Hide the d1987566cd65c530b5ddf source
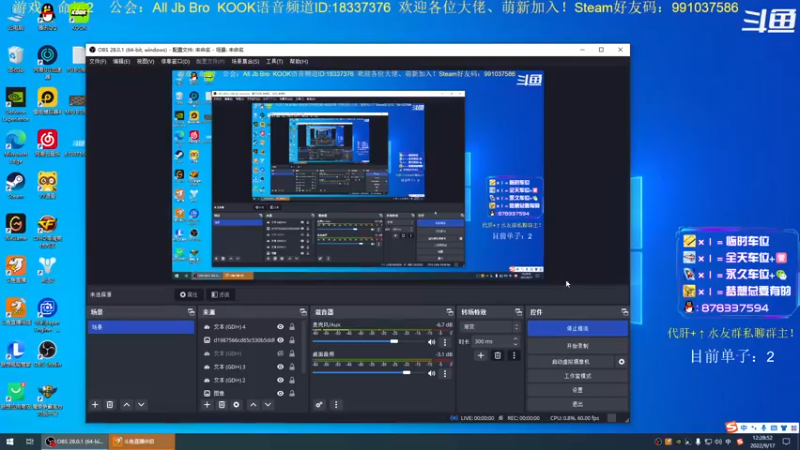Screen dimensions: 800x450 [280, 340]
